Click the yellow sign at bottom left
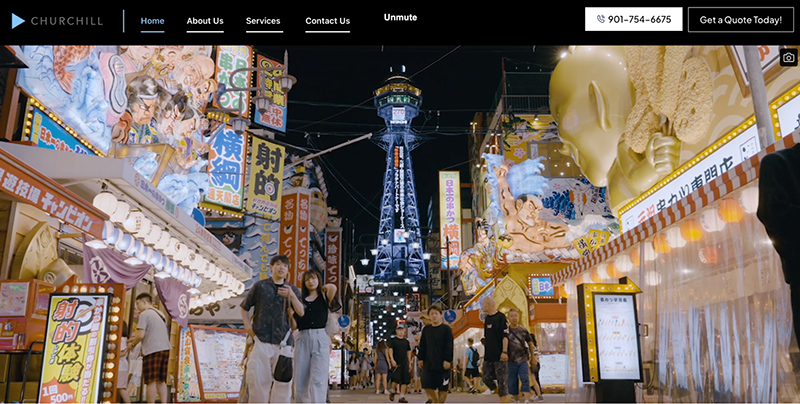Viewport: 800px width, 404px height. click(73, 347)
